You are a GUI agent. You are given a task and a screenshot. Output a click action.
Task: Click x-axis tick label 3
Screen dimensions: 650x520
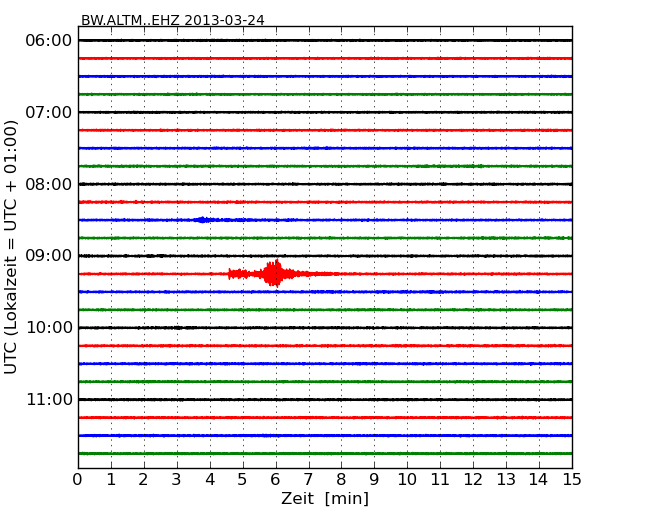pyautogui.click(x=177, y=480)
